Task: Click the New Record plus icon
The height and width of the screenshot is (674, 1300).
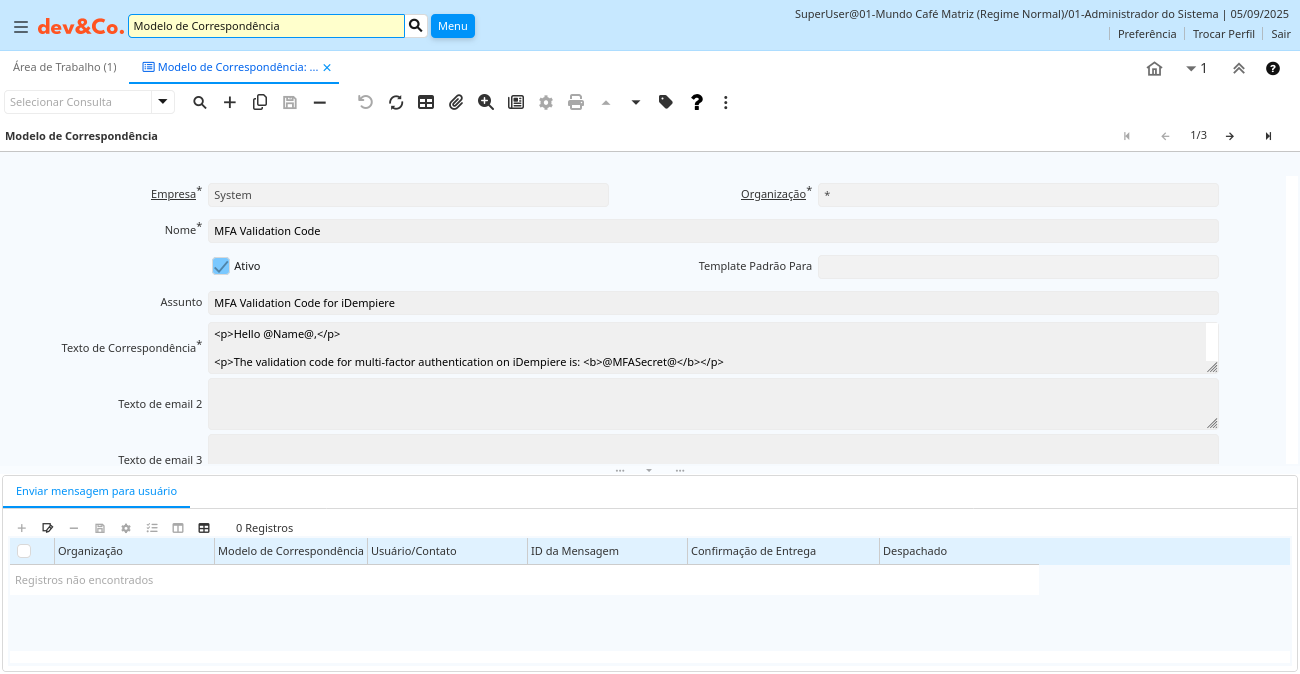Action: click(x=230, y=102)
